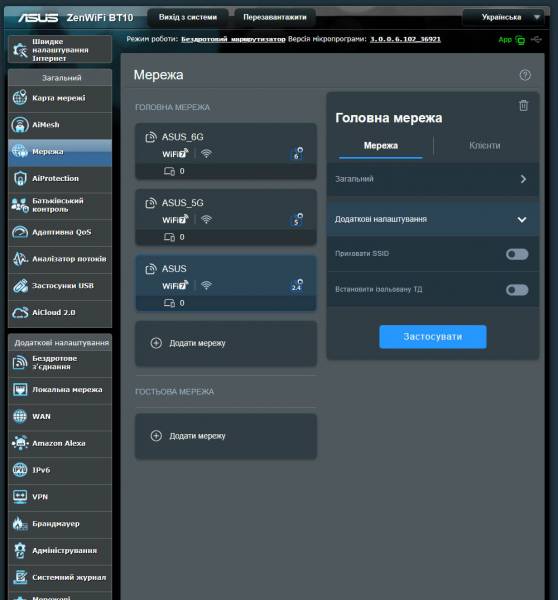Screen dimensions: 558x600
Task: Open Батьківський контроль icon
Action: pyautogui.click(x=20, y=205)
